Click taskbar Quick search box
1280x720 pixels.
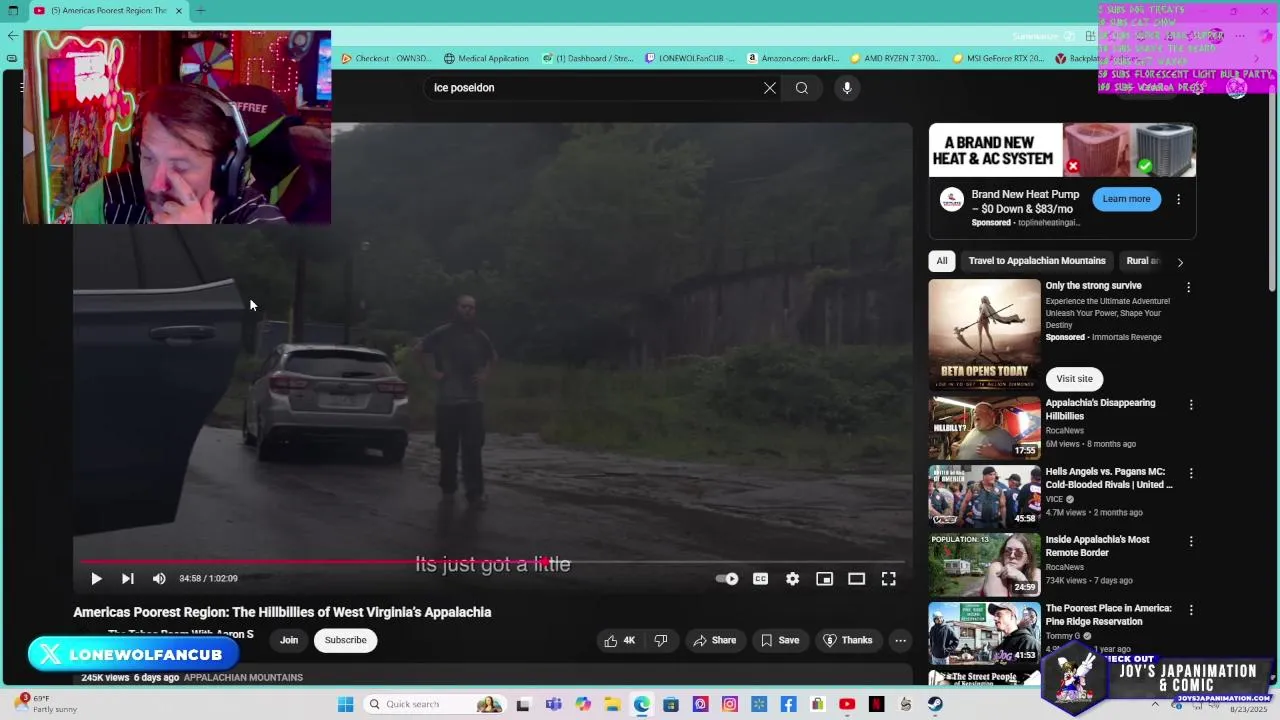[x=434, y=704]
